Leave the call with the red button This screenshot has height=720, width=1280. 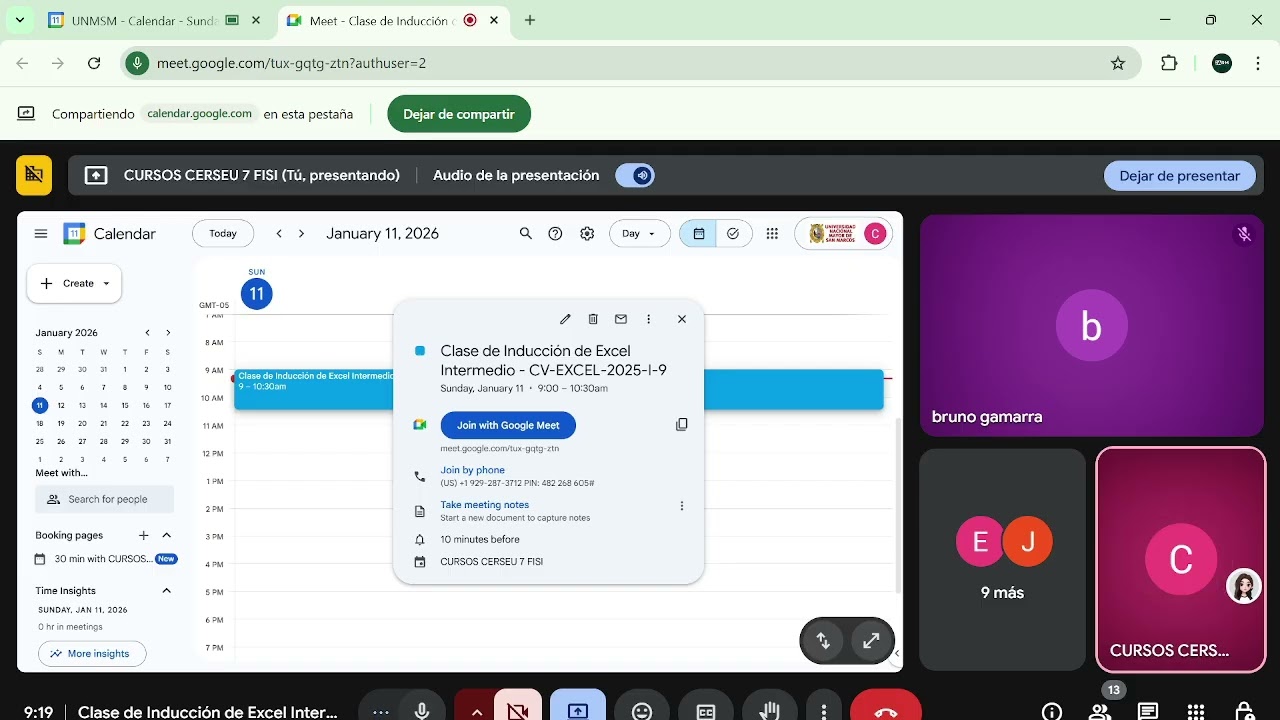coord(886,711)
